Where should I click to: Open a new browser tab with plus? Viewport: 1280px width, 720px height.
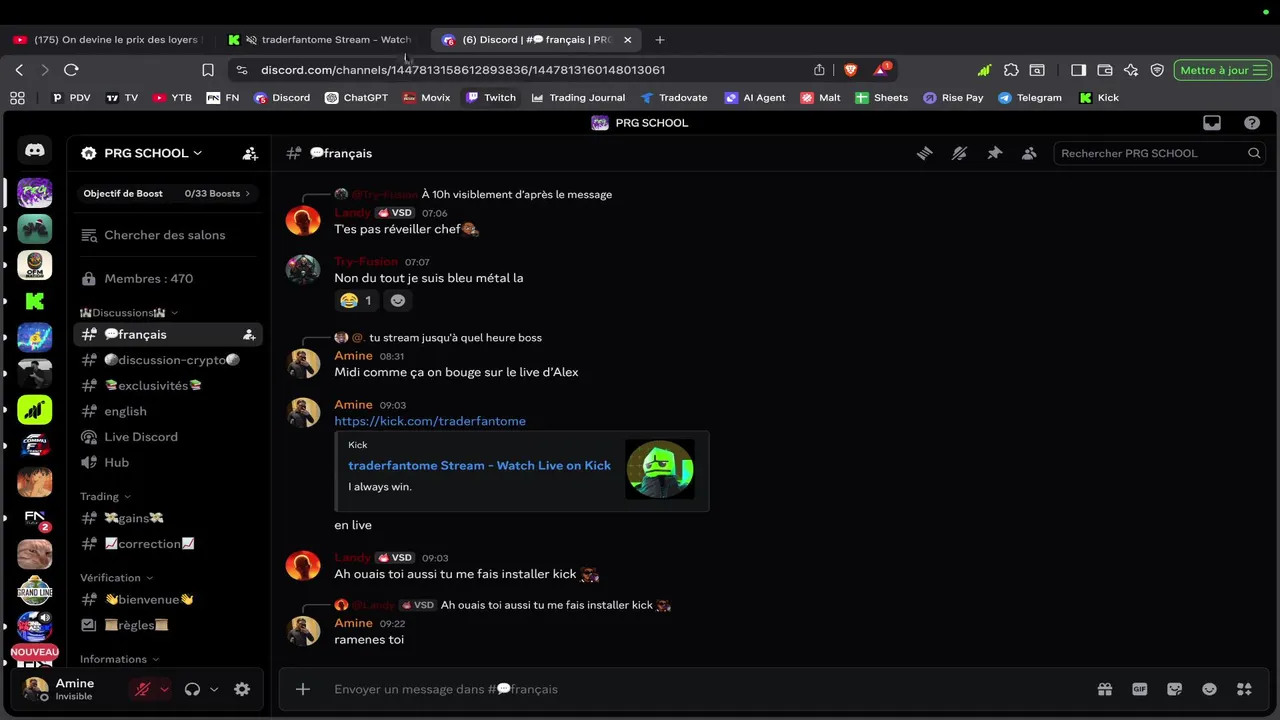click(660, 40)
